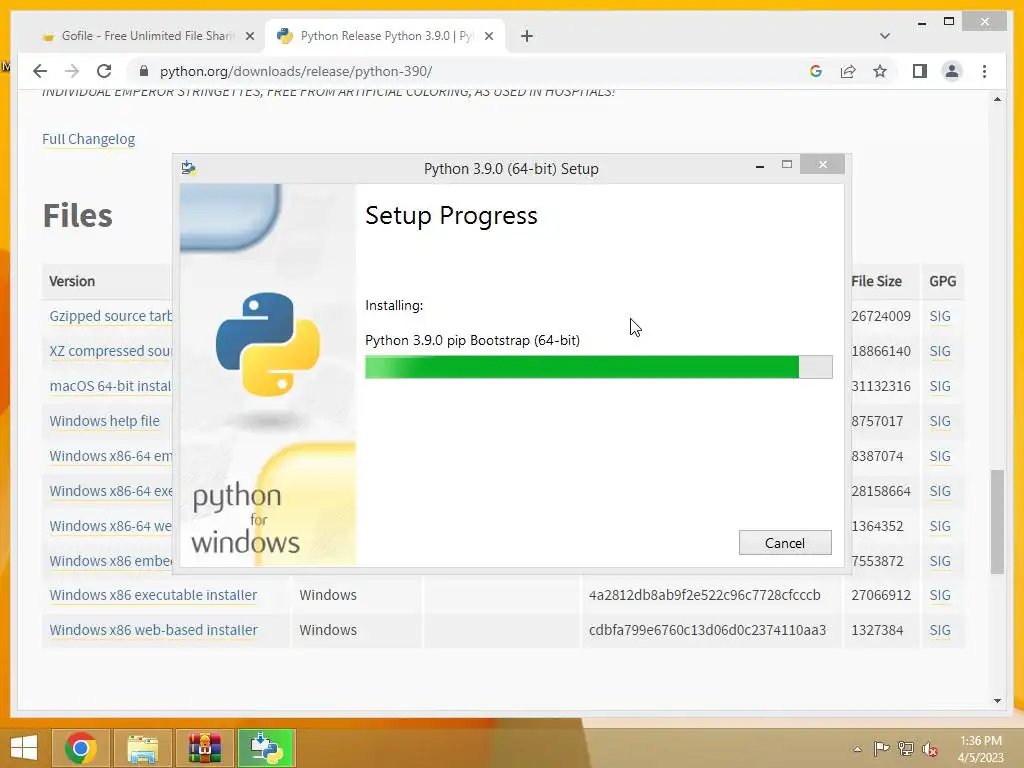Open the Windows help file link
Viewport: 1024px width, 768px height.
[x=104, y=421]
